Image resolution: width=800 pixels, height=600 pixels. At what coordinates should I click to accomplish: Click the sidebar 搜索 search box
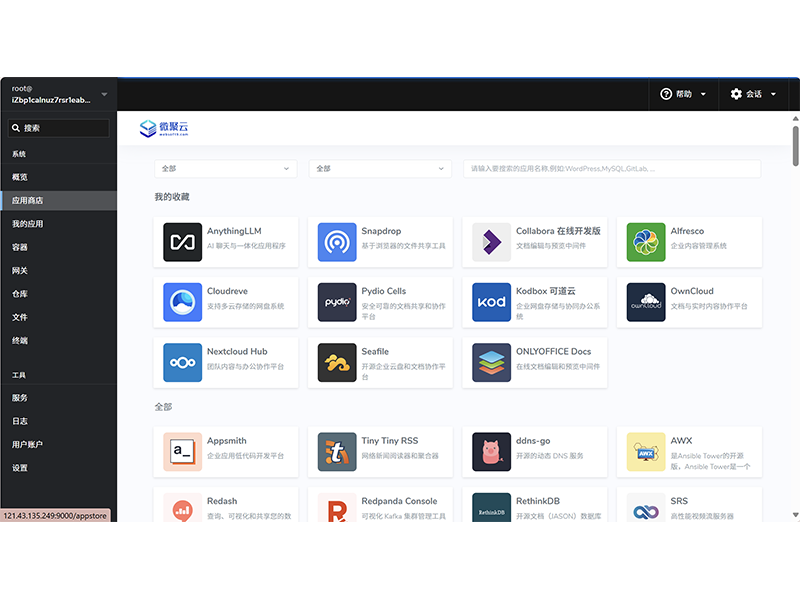[59, 128]
